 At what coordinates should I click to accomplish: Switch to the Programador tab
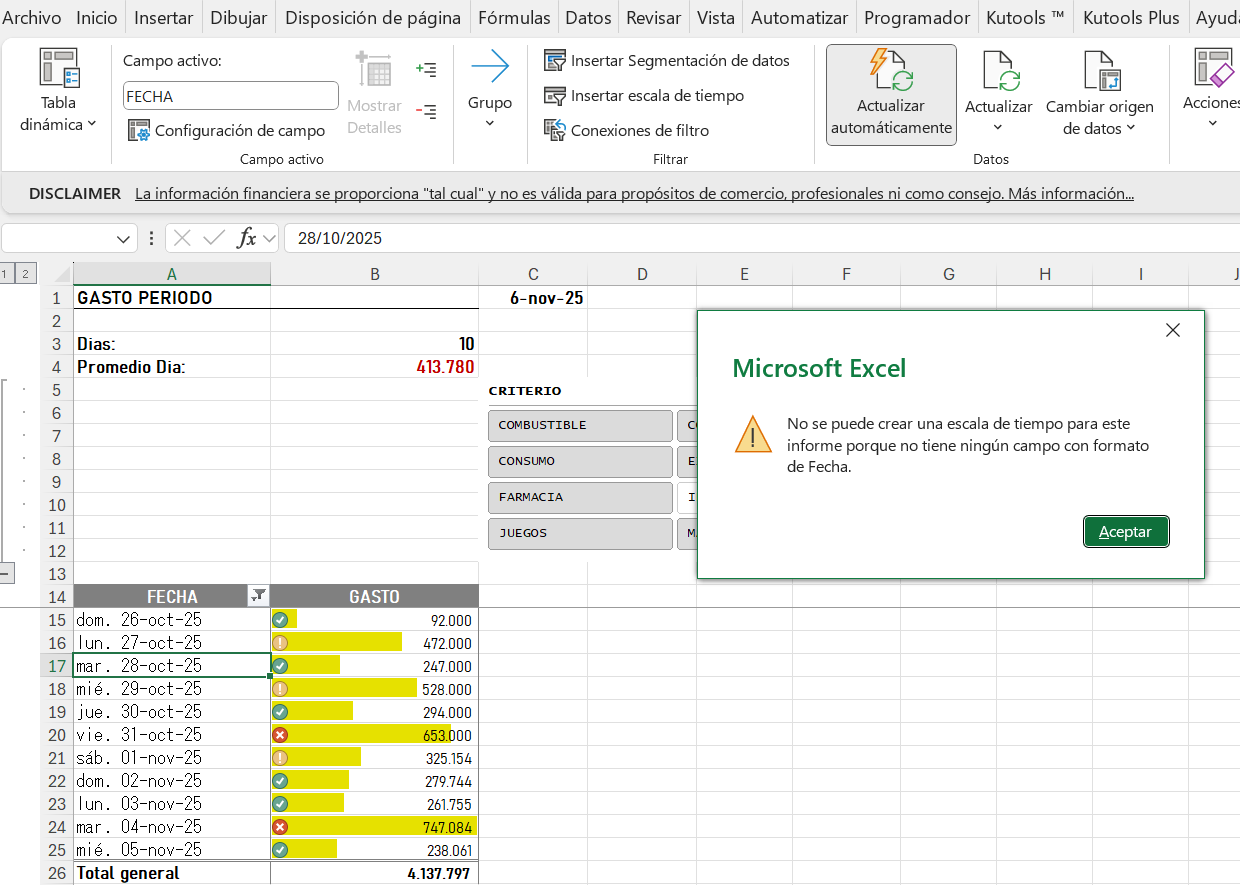(x=917, y=18)
